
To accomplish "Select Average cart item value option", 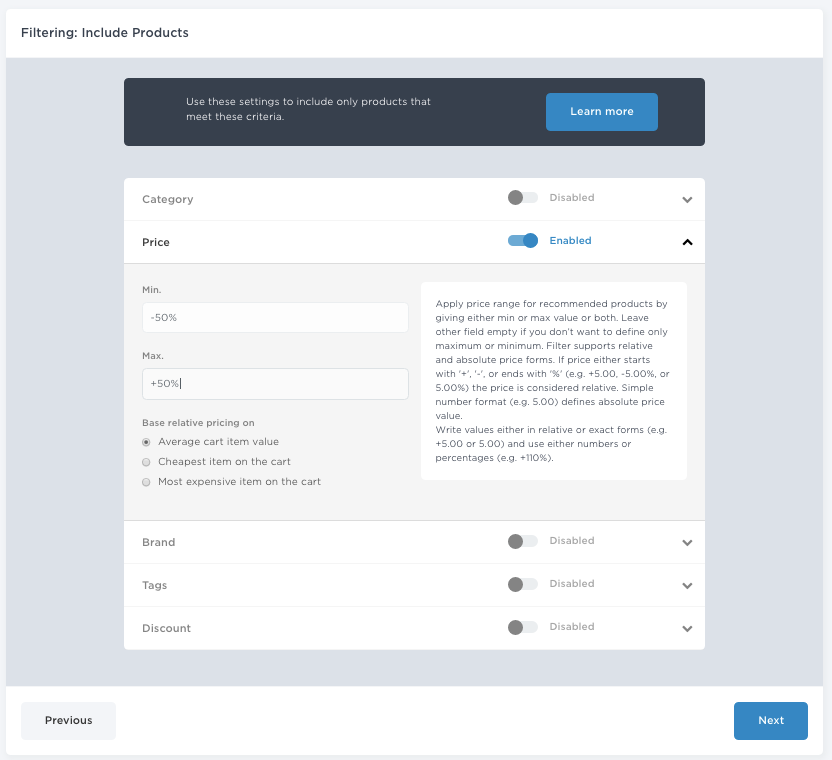I will 146,442.
